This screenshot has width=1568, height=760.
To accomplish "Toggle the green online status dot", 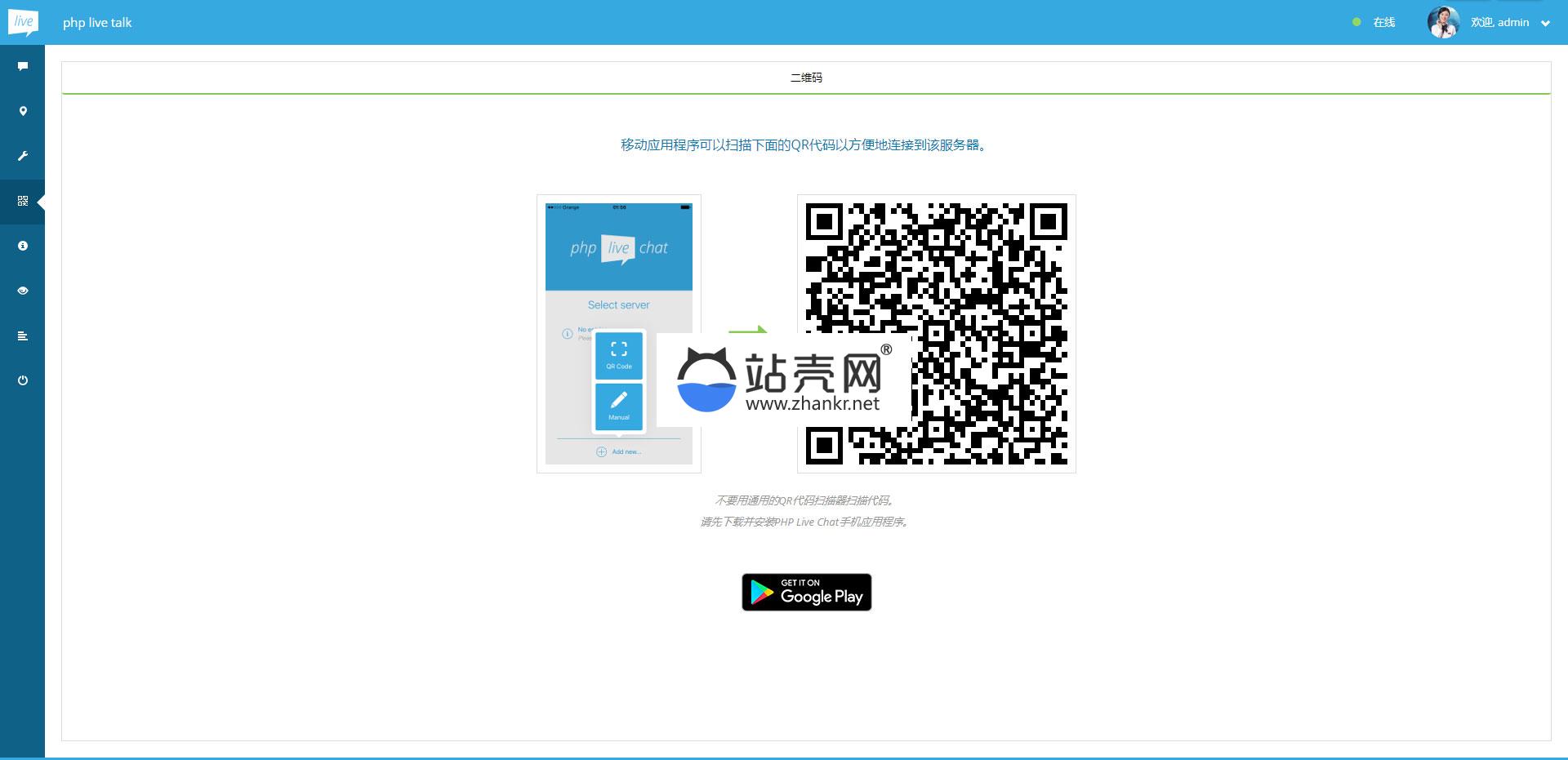I will point(1356,22).
